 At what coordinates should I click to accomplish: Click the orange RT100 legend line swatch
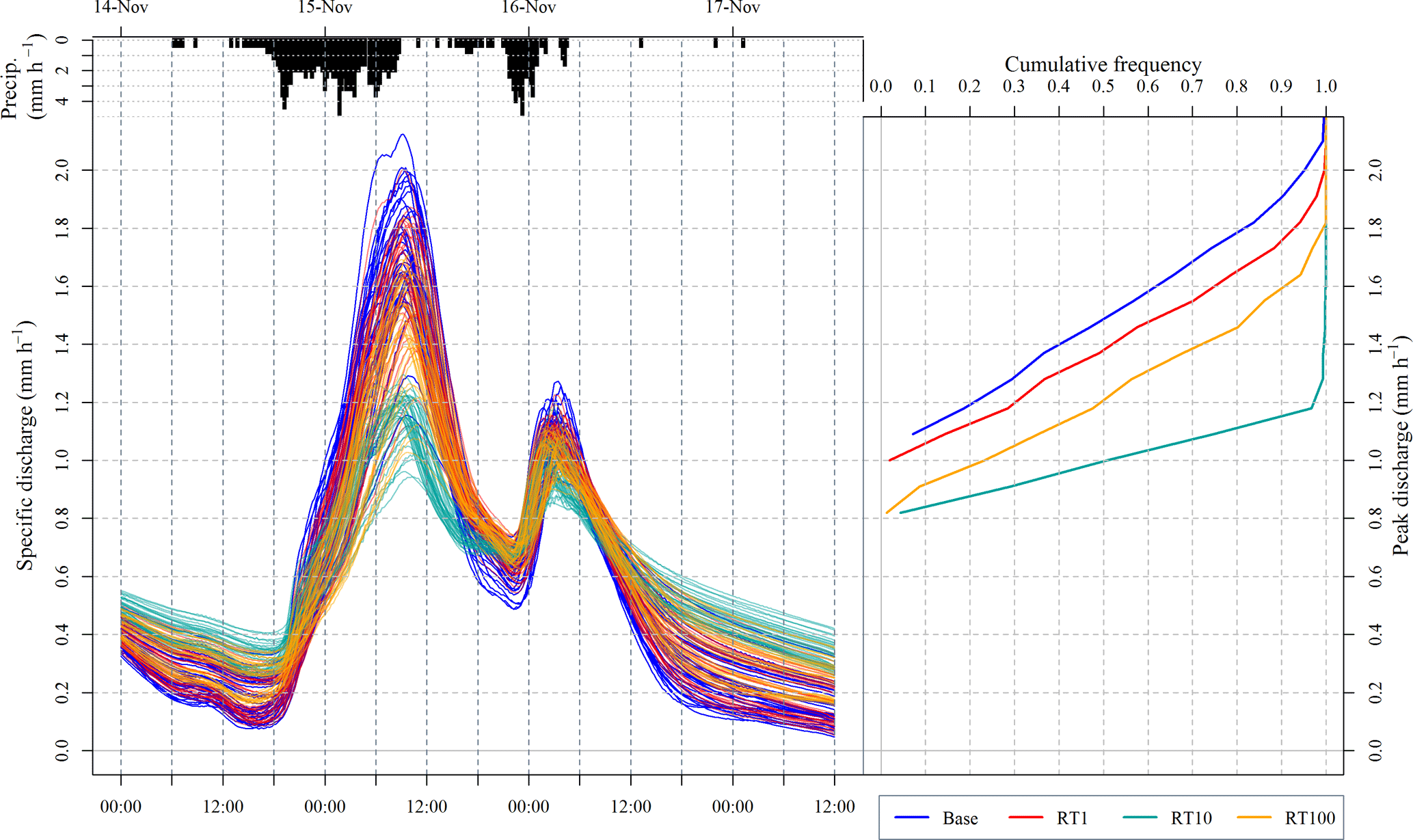click(x=1254, y=817)
